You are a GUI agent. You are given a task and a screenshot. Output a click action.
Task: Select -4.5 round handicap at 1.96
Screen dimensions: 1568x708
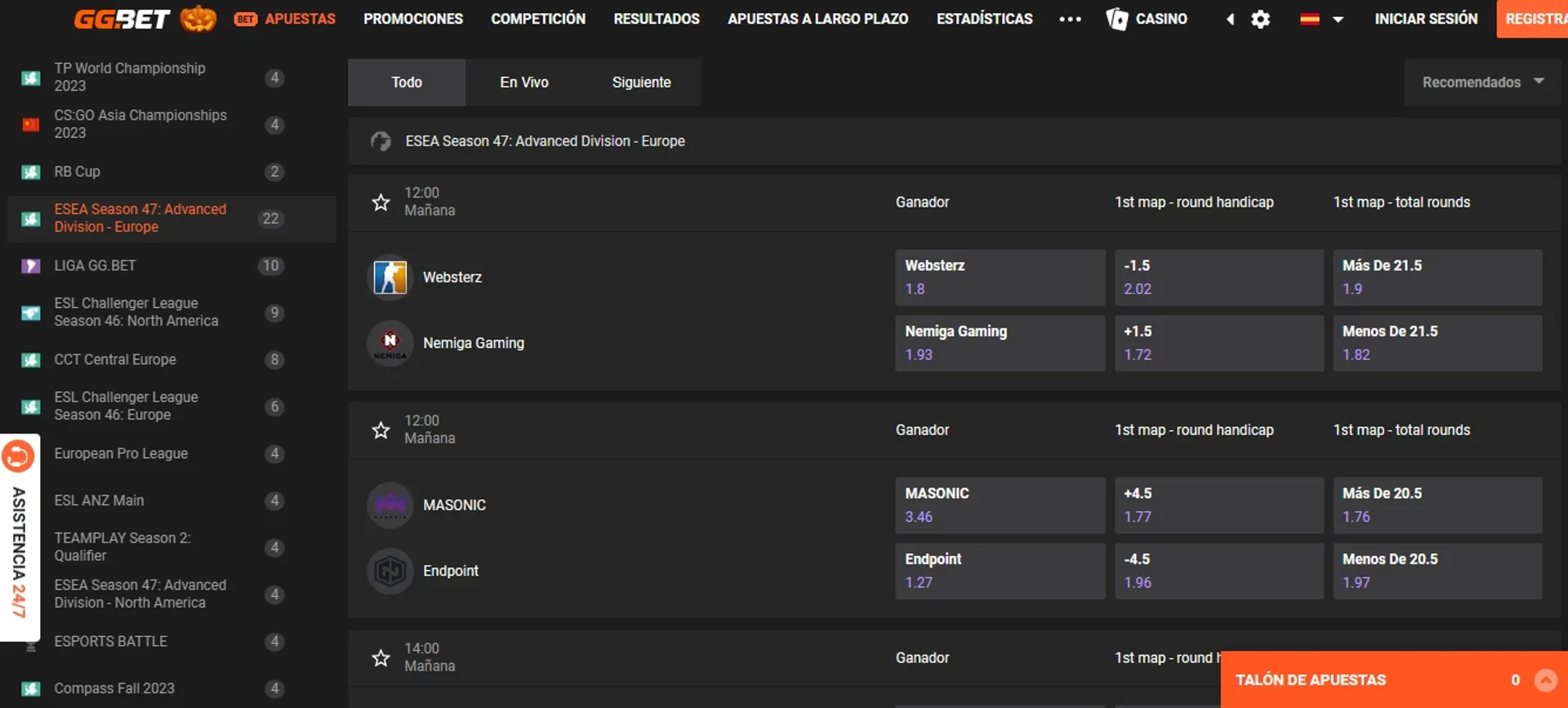(1218, 571)
